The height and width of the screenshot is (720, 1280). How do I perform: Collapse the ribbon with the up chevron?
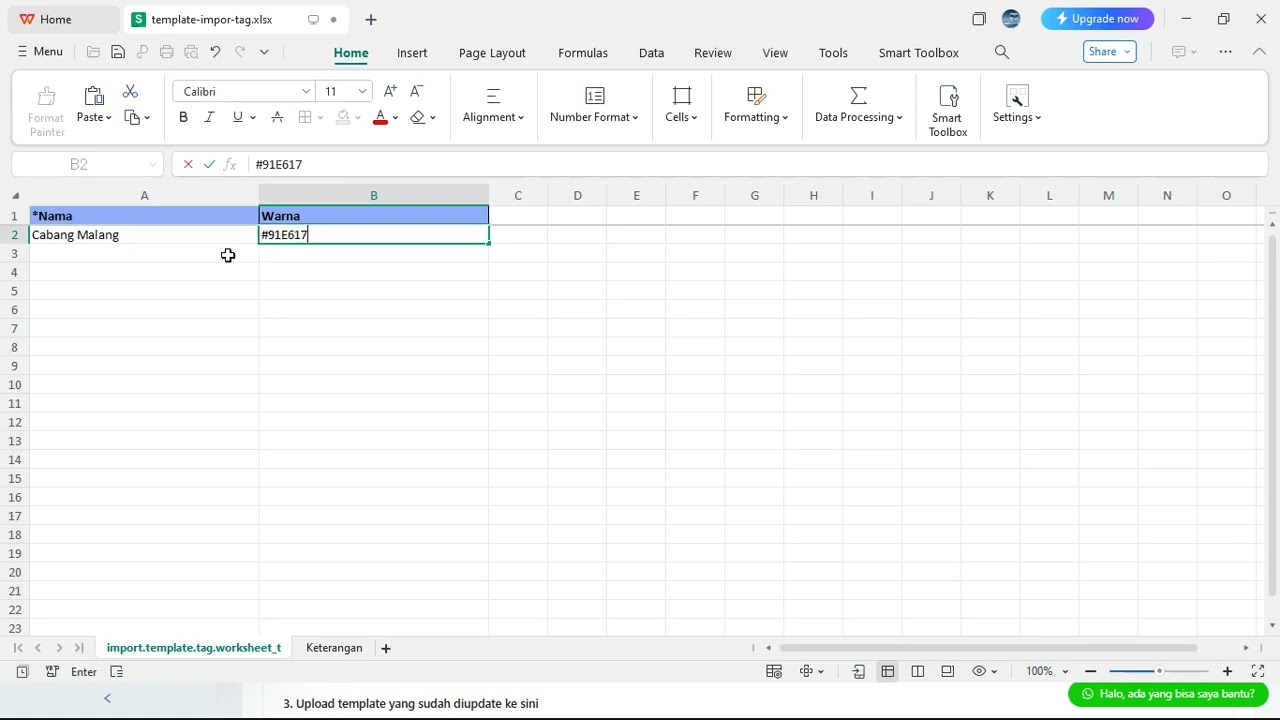(x=1259, y=52)
